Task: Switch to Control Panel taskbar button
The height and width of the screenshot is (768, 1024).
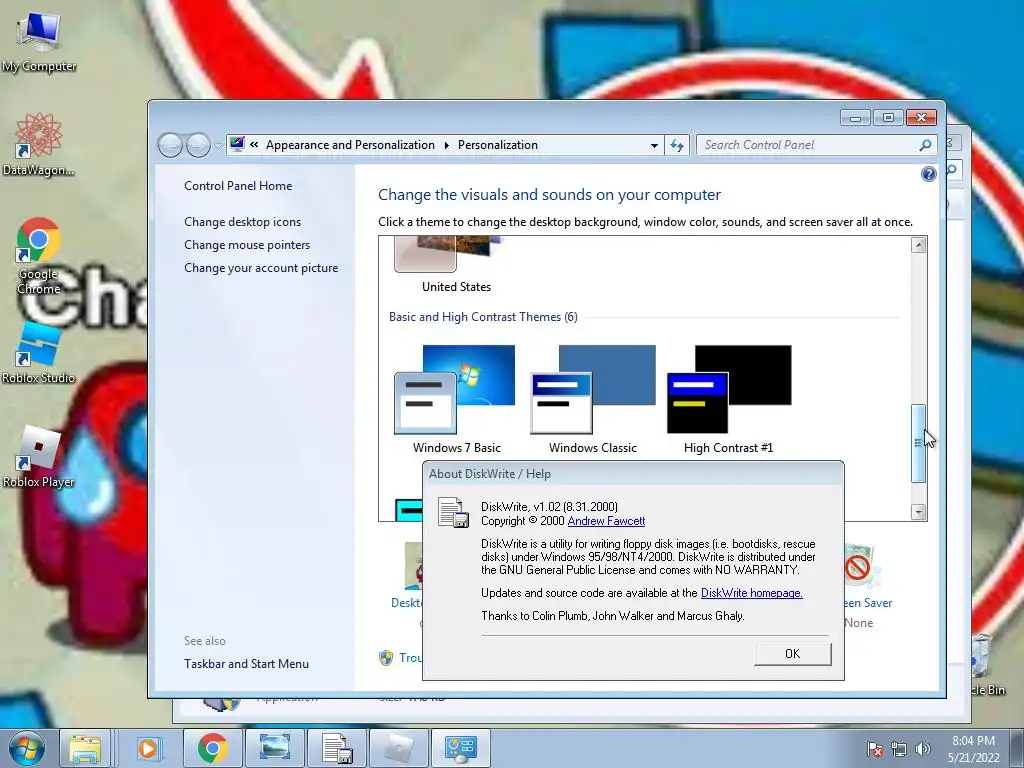Action: (461, 748)
